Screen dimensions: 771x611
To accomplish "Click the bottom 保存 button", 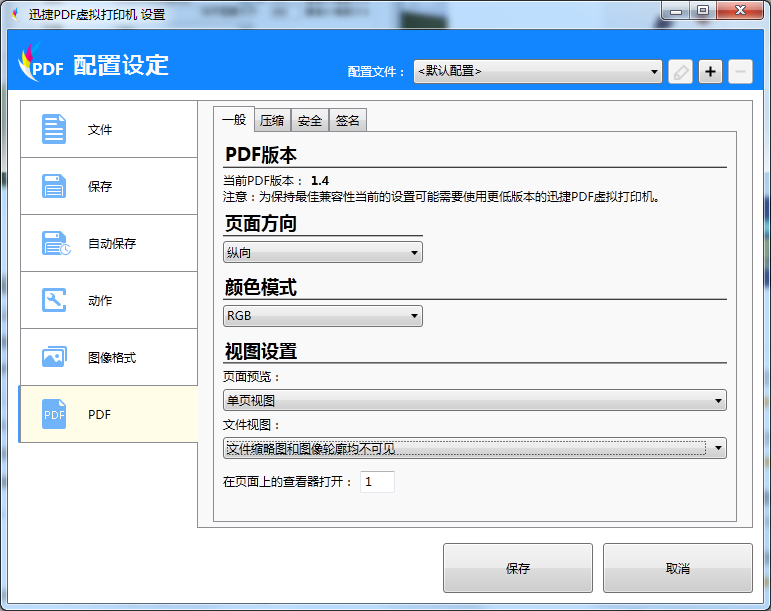I will [518, 568].
